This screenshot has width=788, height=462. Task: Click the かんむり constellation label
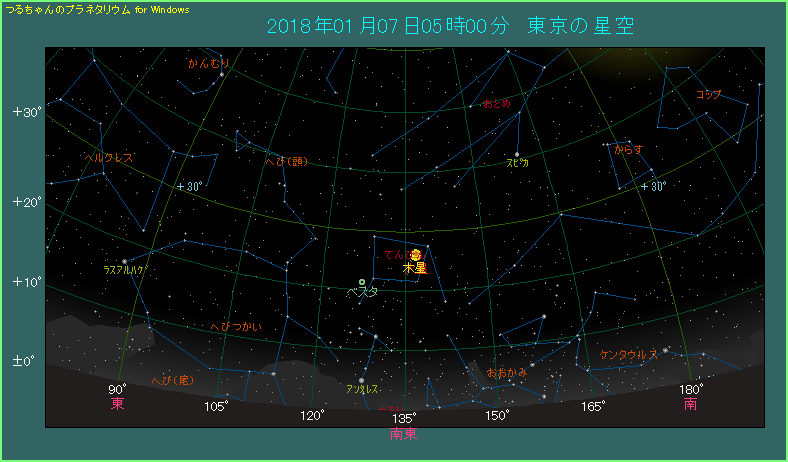click(208, 63)
